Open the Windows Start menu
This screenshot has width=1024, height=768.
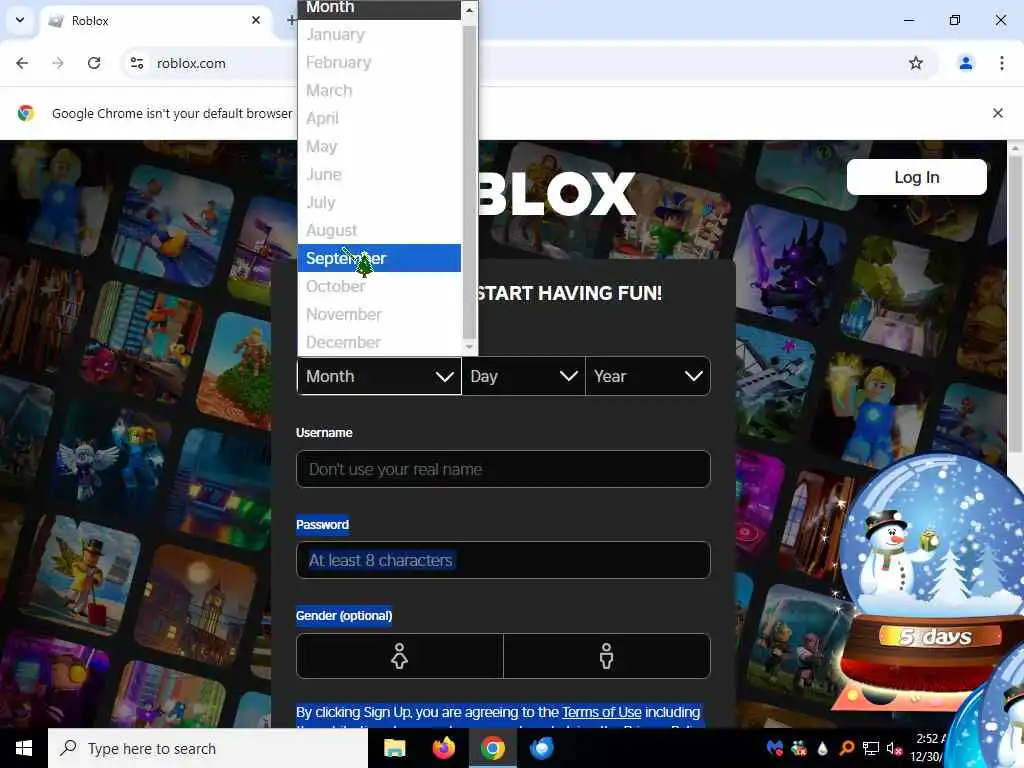click(x=24, y=748)
